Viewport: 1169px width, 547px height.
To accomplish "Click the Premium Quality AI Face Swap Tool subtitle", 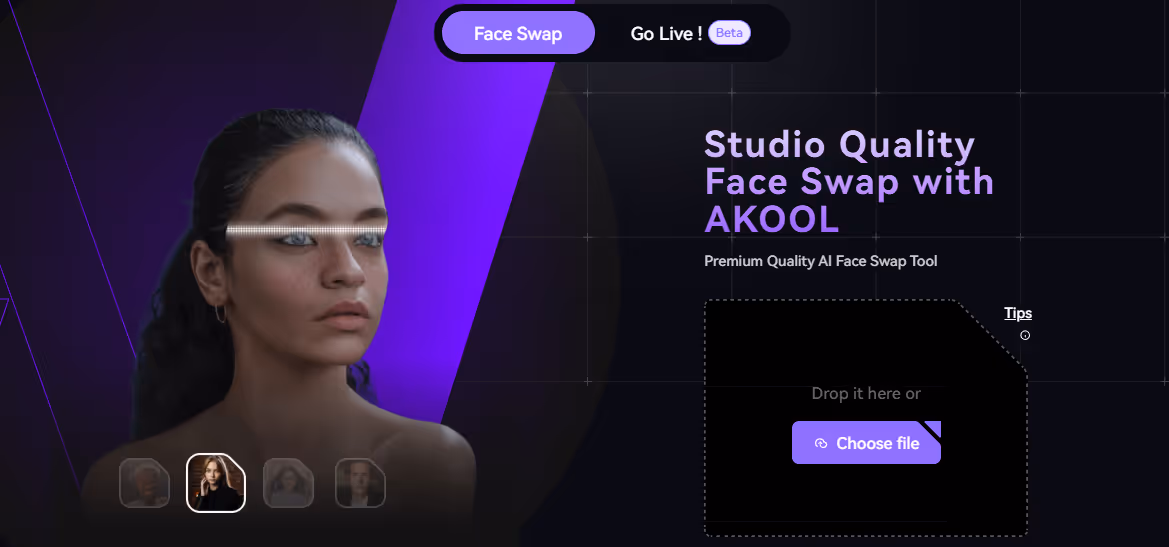I will (821, 262).
